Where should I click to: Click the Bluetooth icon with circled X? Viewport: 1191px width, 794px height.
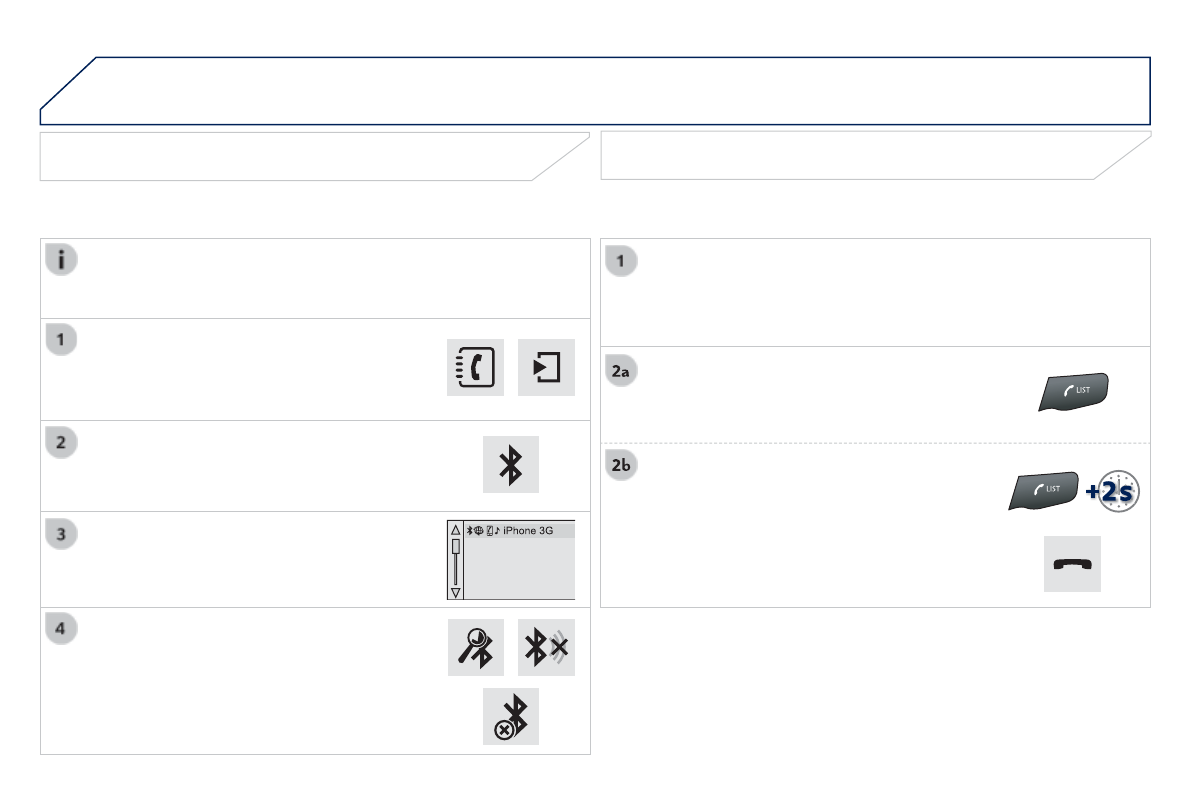(511, 716)
